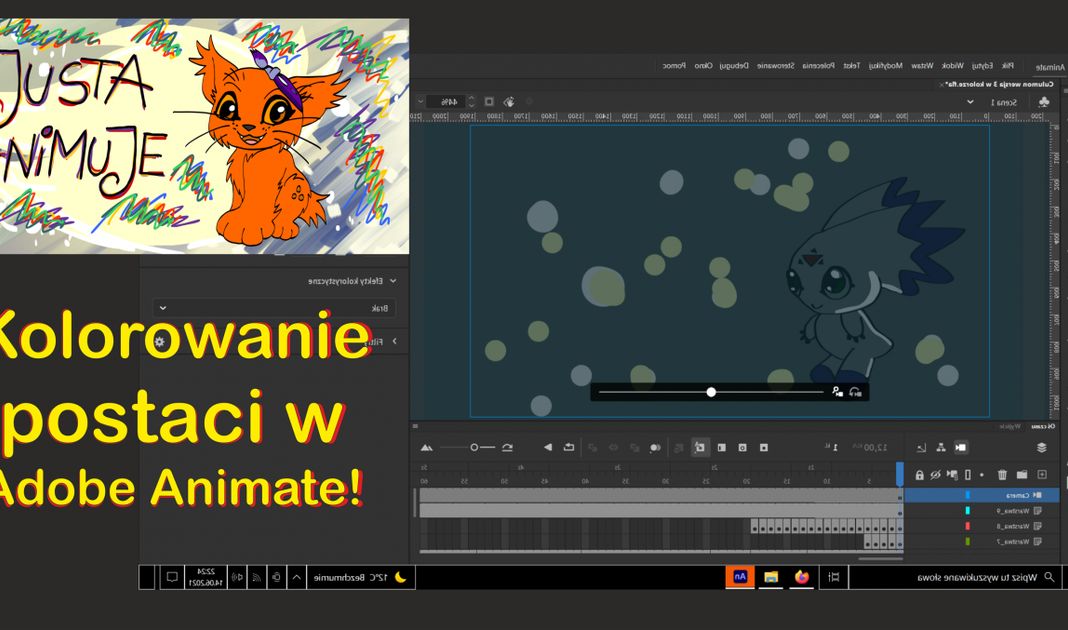This screenshot has width=1068, height=630.
Task: Create a new layer folder
Action: coord(1022,475)
